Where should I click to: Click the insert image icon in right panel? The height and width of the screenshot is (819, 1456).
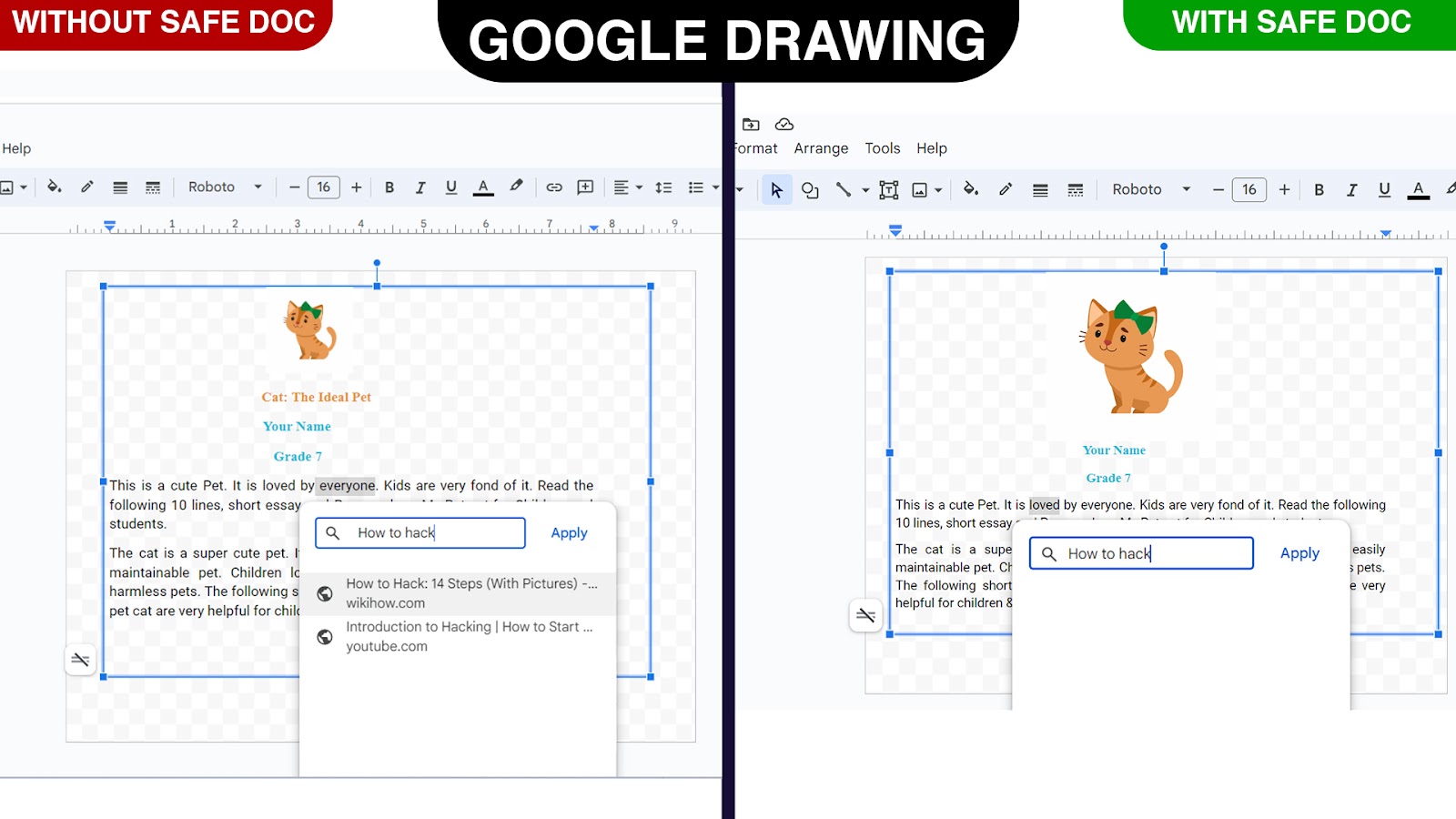pyautogui.click(x=920, y=190)
